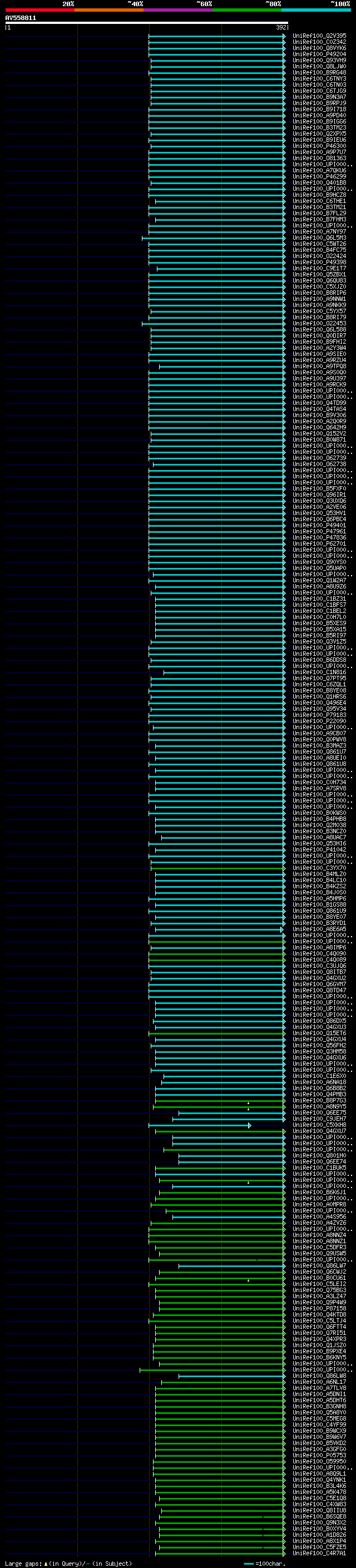356x1568 pixels.
Task: Open hit UniRef100_Q6GVM7
Action: [x=319, y=985]
